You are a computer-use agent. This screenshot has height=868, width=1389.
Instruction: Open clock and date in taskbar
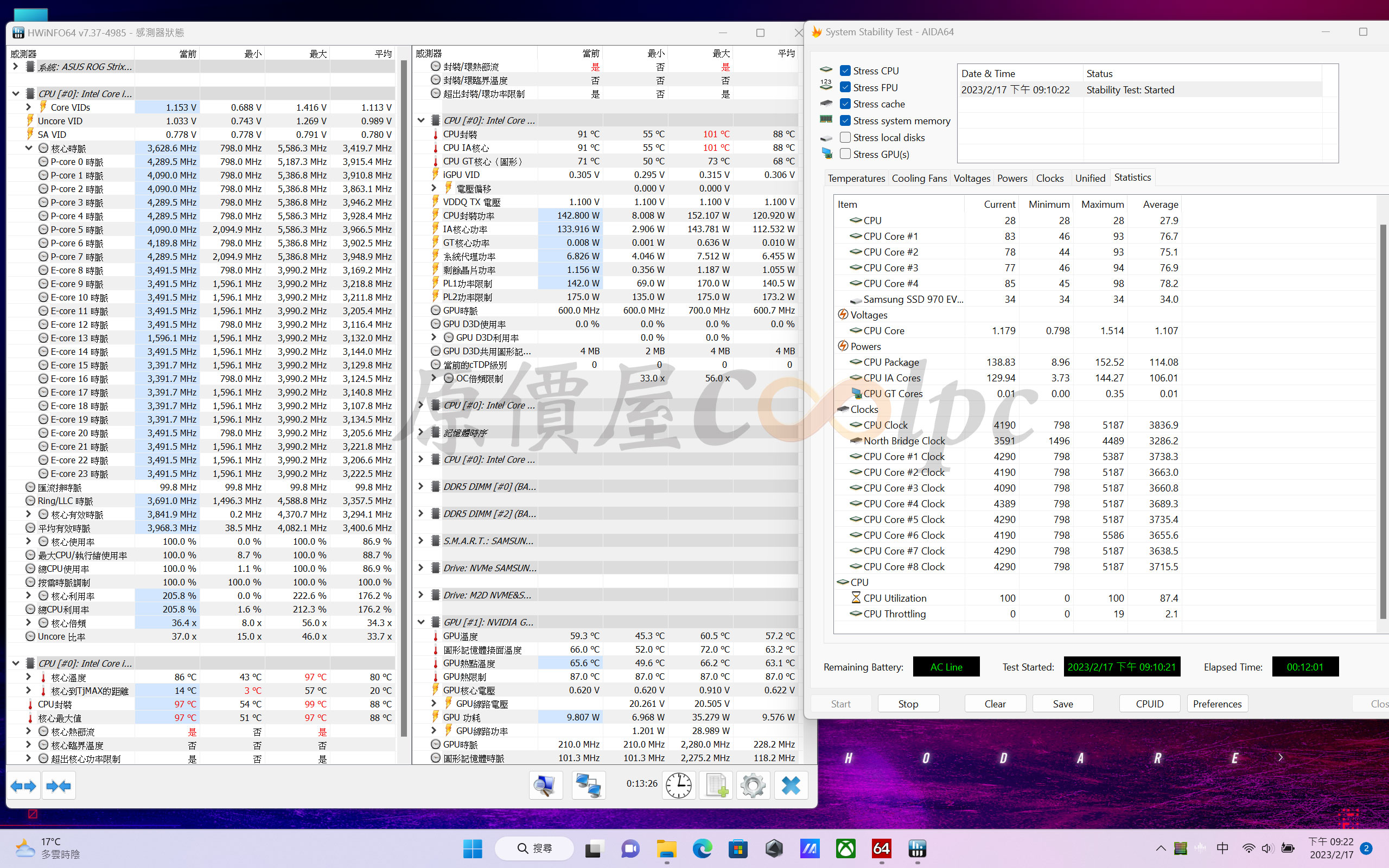(1331, 848)
